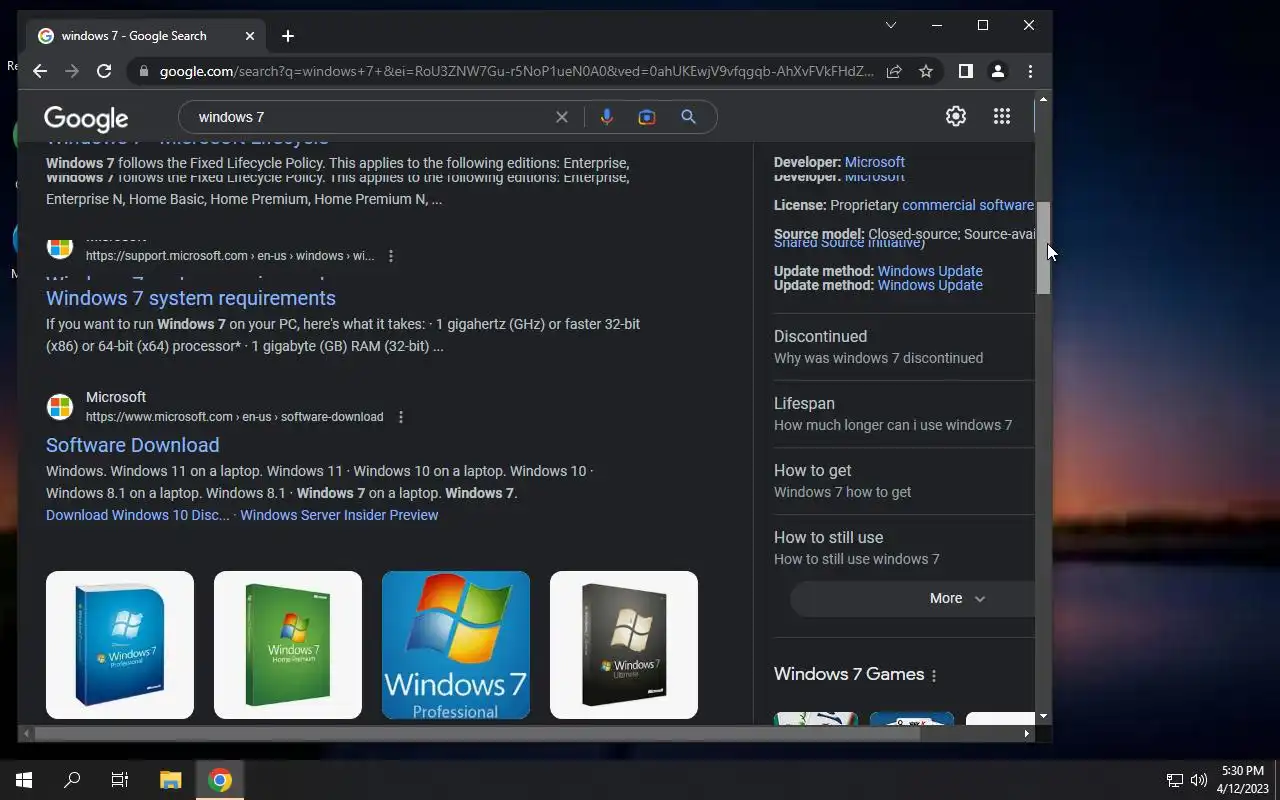Open the tab search dropdown arrow
1280x800 pixels.
pyautogui.click(x=890, y=25)
